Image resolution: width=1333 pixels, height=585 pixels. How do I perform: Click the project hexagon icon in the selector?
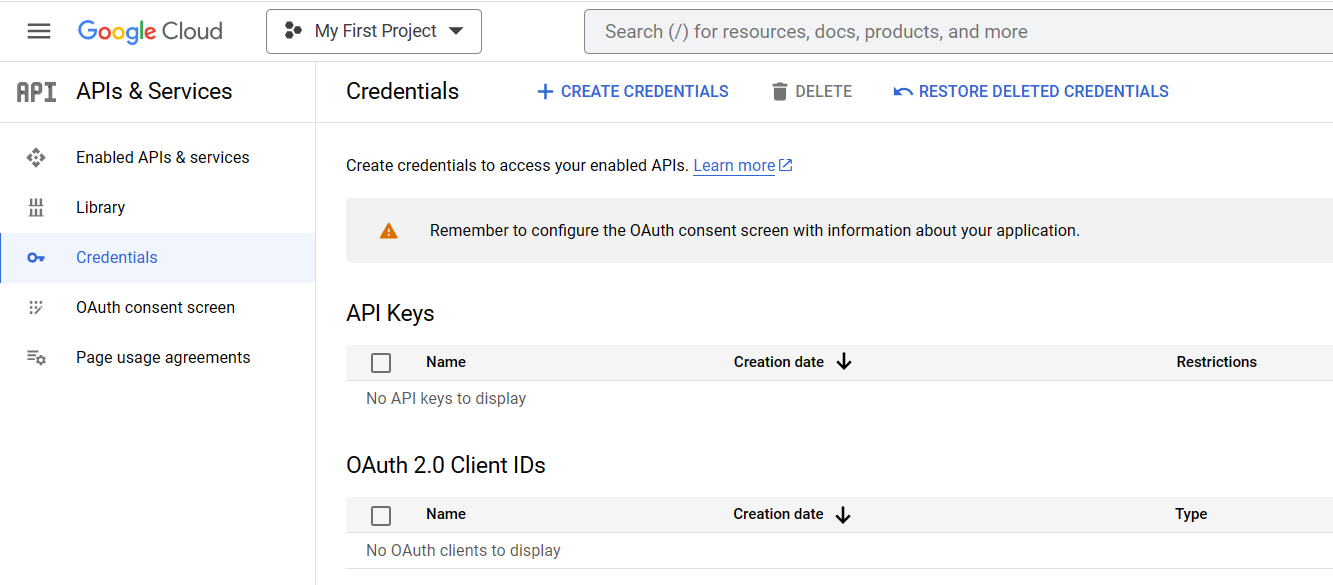pyautogui.click(x=293, y=31)
